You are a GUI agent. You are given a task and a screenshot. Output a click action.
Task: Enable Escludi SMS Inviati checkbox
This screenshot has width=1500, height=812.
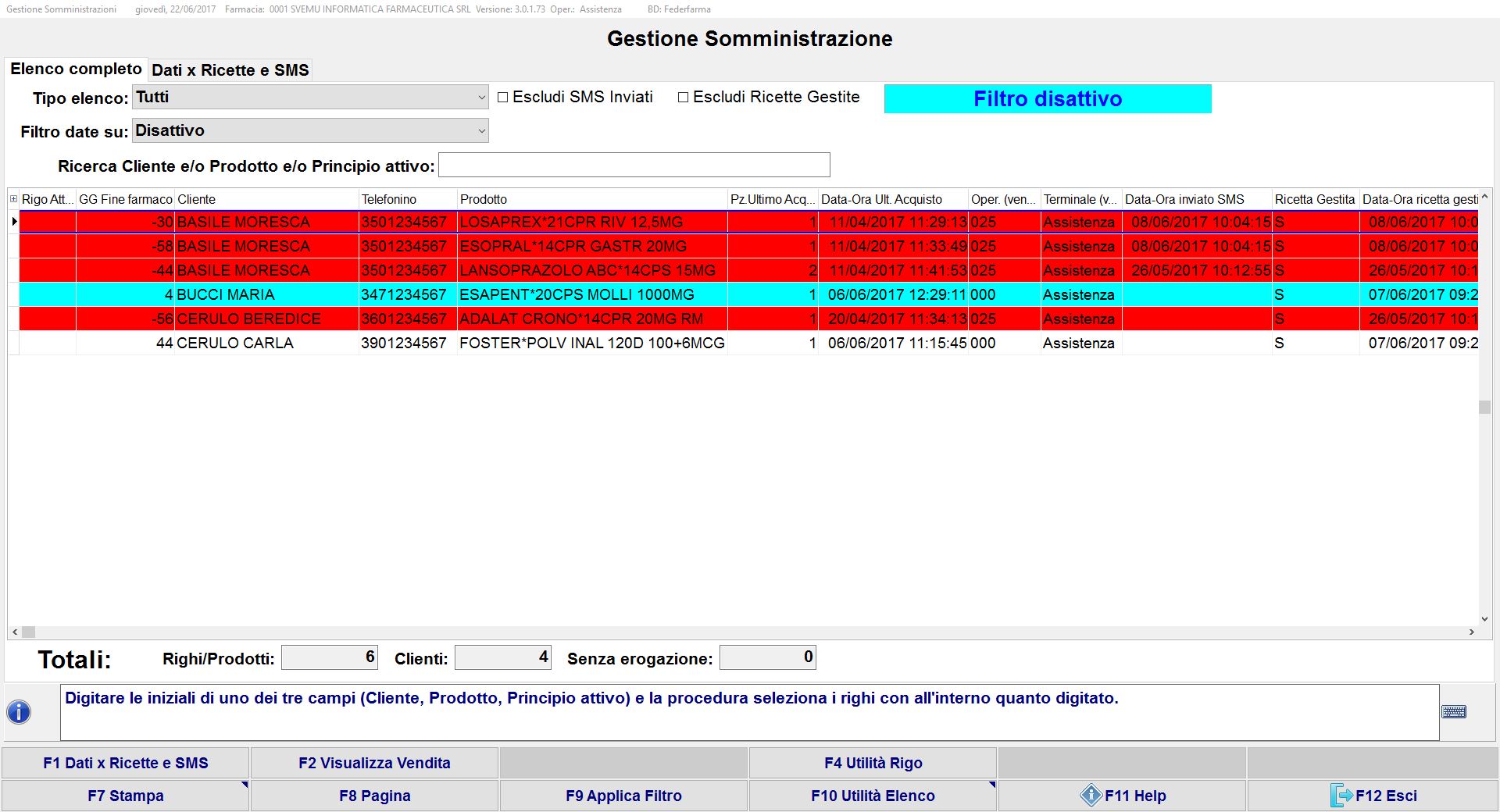pyautogui.click(x=503, y=98)
